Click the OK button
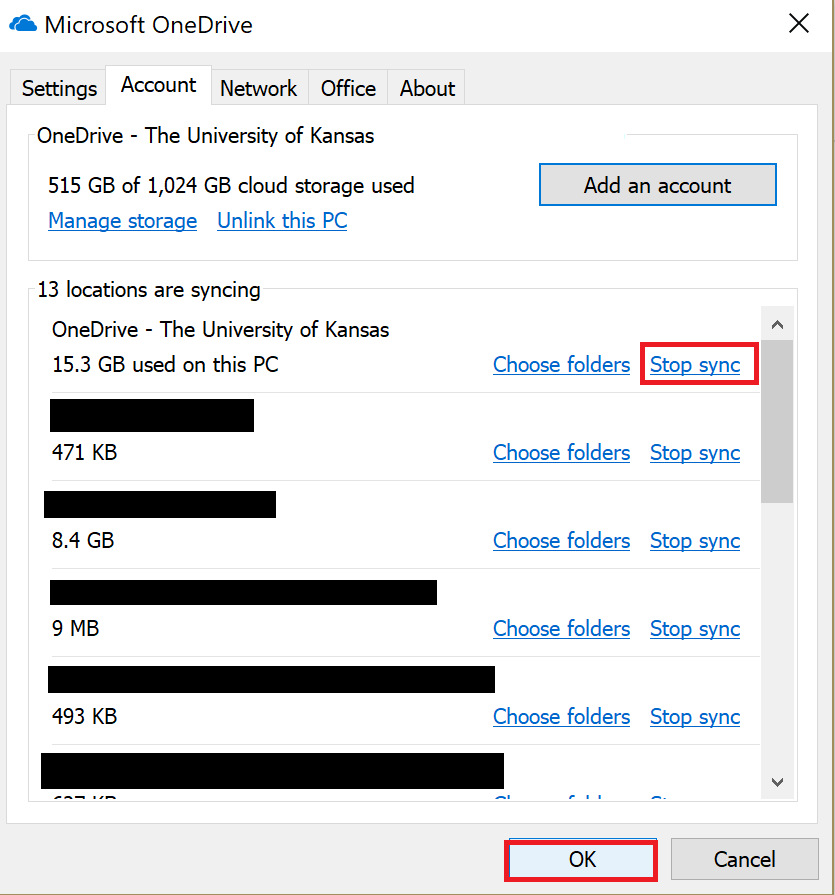Image resolution: width=835 pixels, height=895 pixels. point(580,859)
